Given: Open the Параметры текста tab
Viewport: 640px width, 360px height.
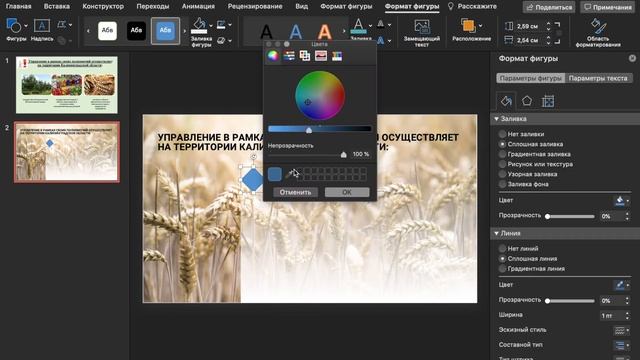Looking at the screenshot, I should [598, 78].
